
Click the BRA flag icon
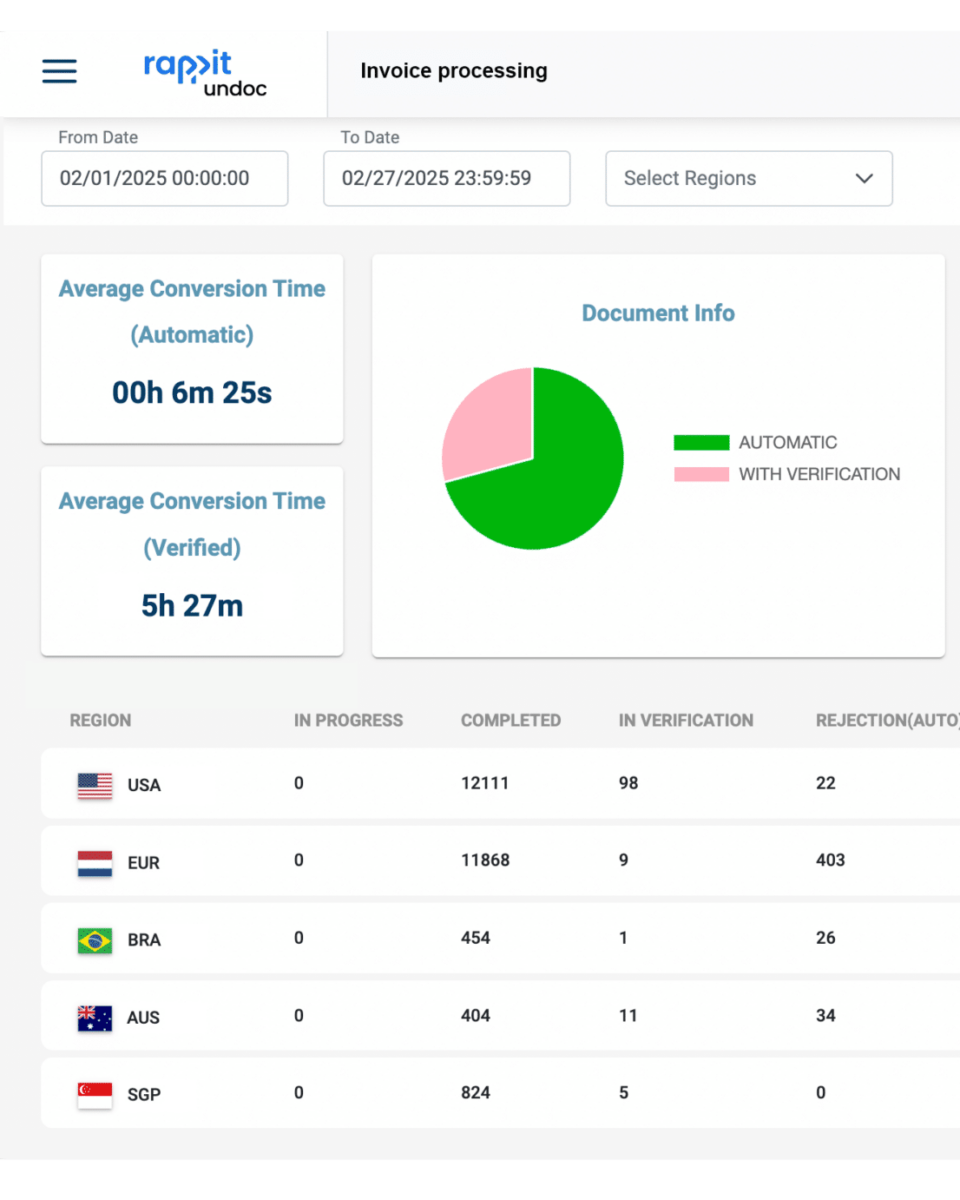tap(93, 940)
